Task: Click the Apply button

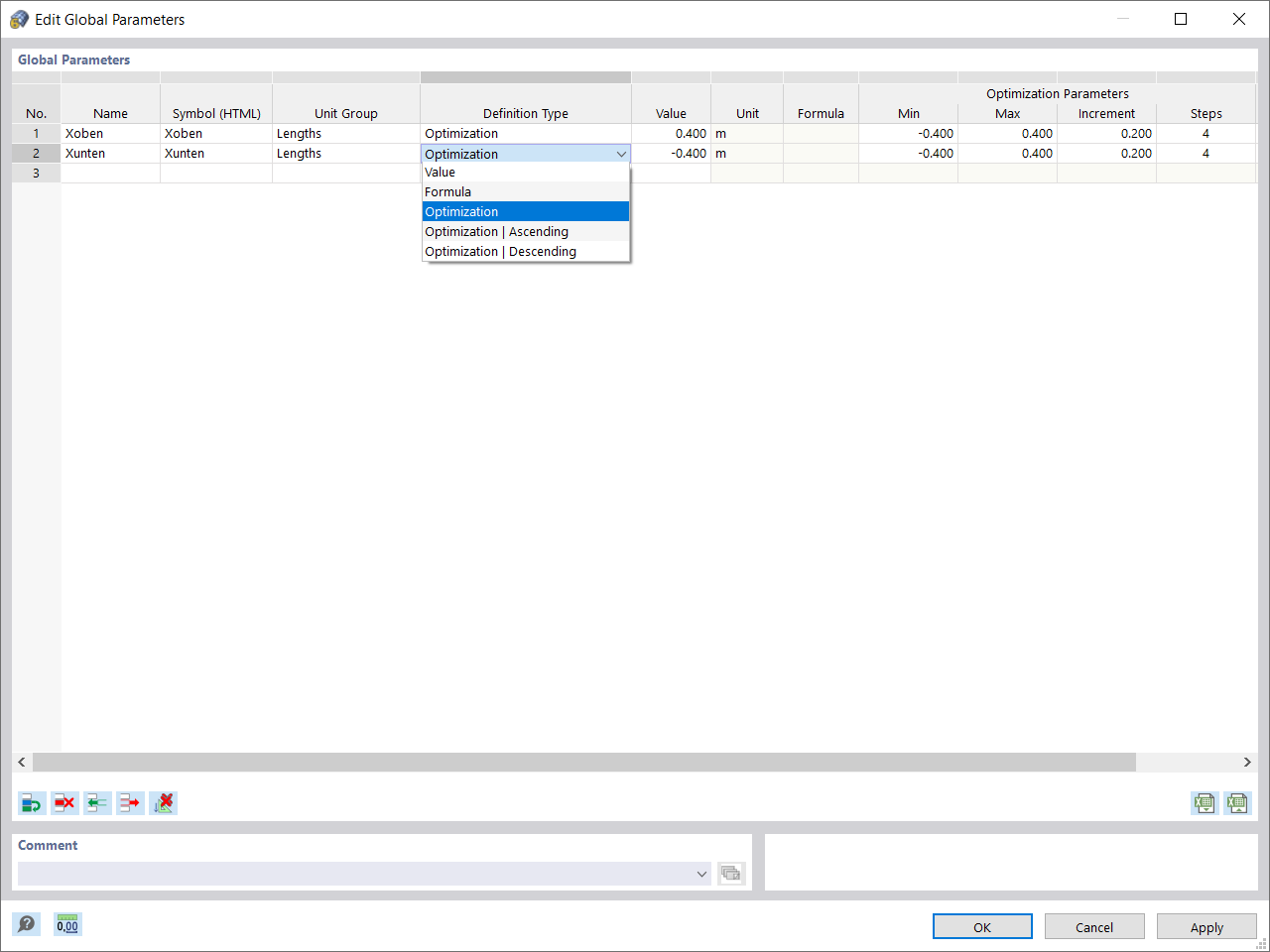Action: [x=1206, y=927]
